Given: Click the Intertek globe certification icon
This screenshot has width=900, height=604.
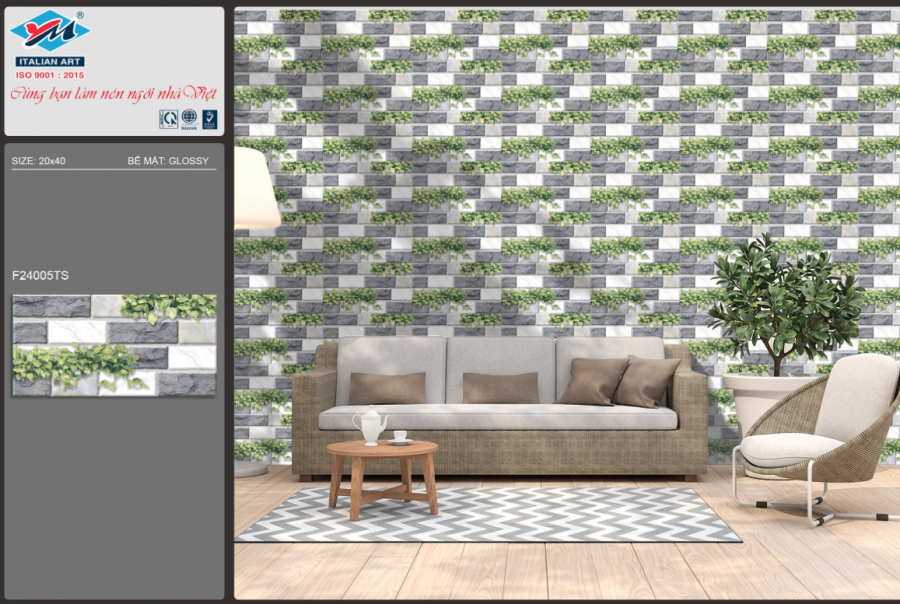Looking at the screenshot, I should click(189, 119).
